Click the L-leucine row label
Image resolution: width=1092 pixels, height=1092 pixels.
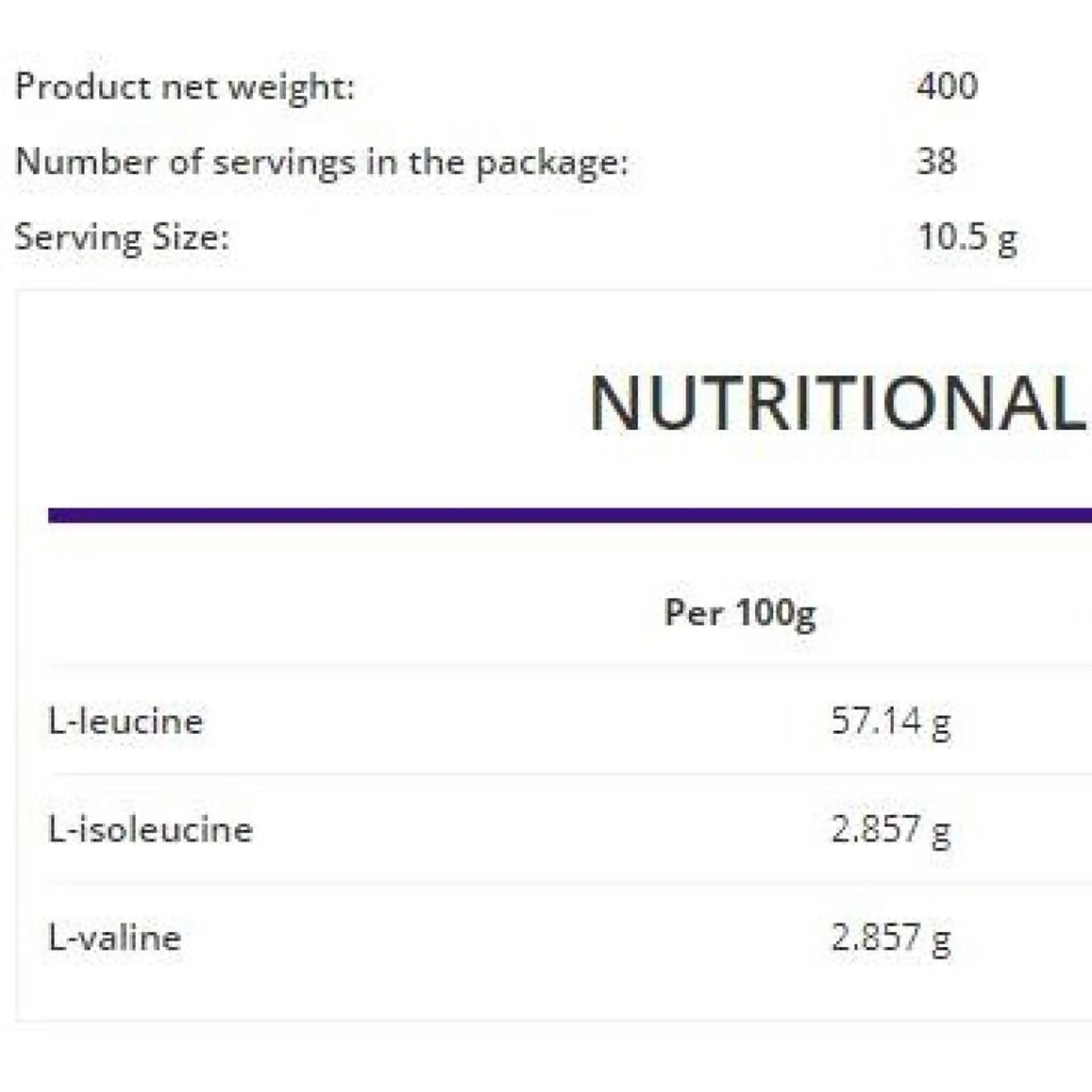coord(125,722)
